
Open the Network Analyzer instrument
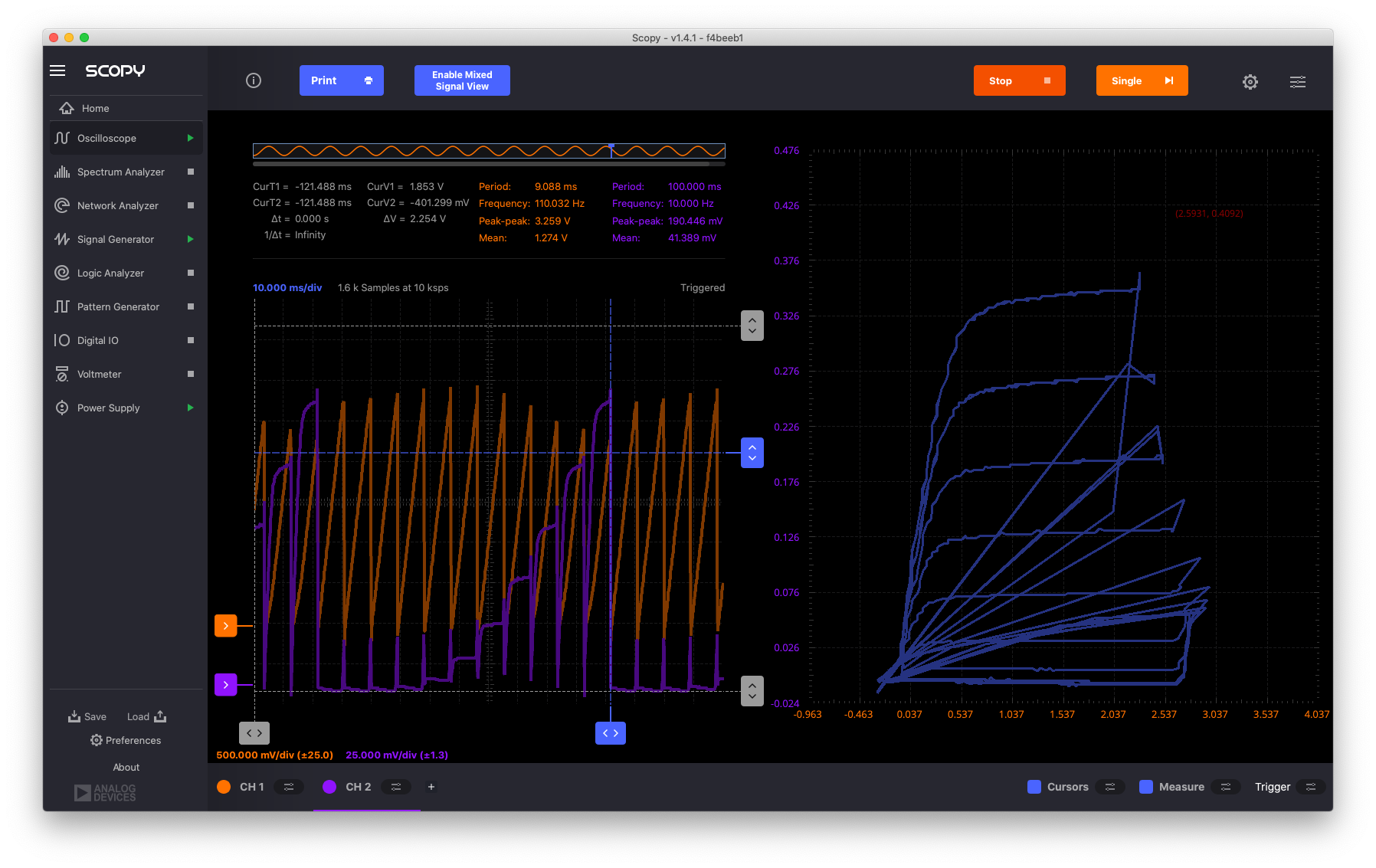coord(126,205)
